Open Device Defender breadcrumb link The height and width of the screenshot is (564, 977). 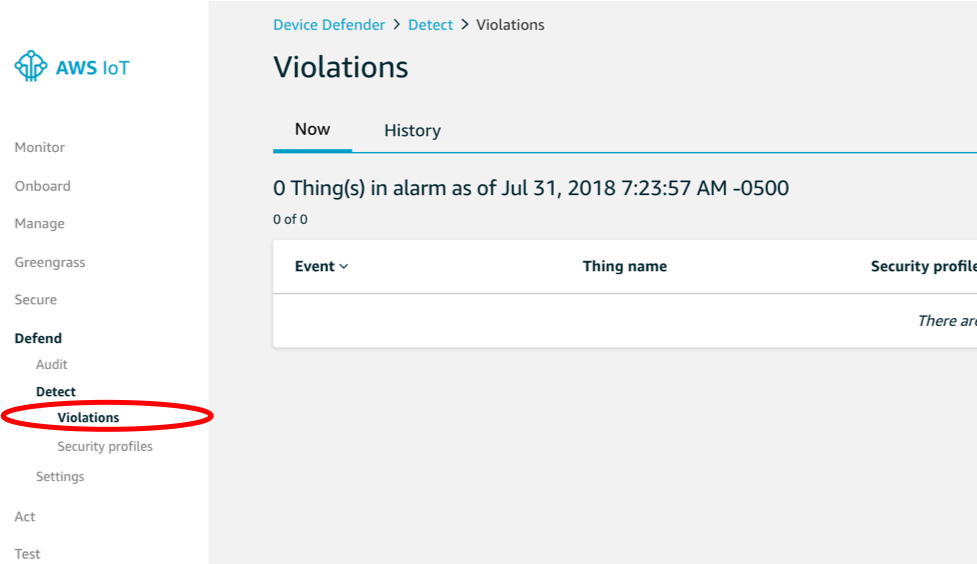pyautogui.click(x=329, y=25)
